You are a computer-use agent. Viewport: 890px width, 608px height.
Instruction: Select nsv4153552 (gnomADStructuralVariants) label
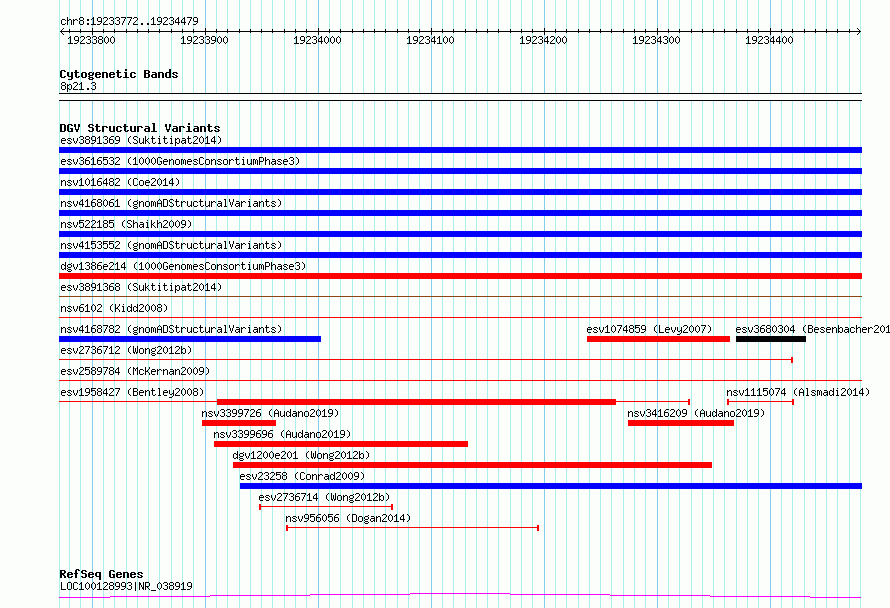point(171,245)
